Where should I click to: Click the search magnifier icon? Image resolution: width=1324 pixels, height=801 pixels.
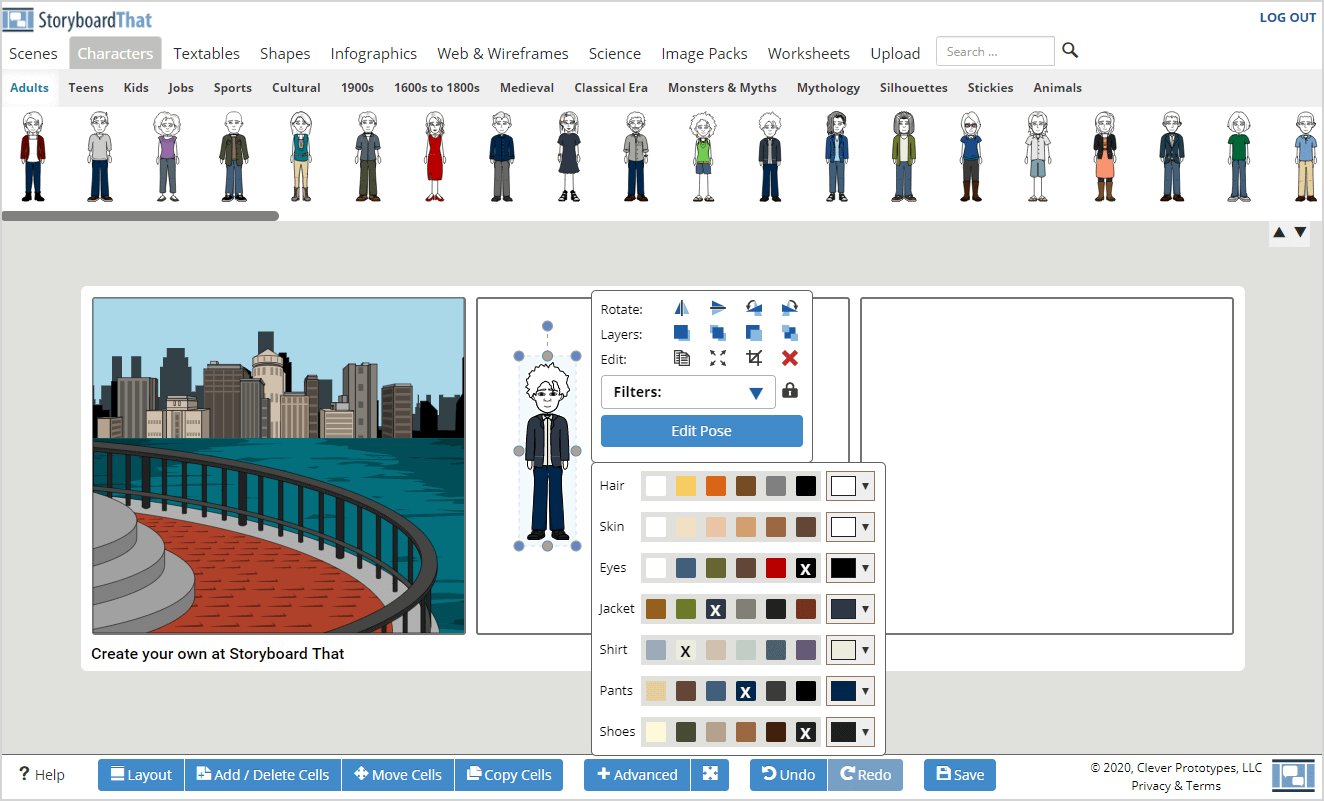coord(1070,51)
